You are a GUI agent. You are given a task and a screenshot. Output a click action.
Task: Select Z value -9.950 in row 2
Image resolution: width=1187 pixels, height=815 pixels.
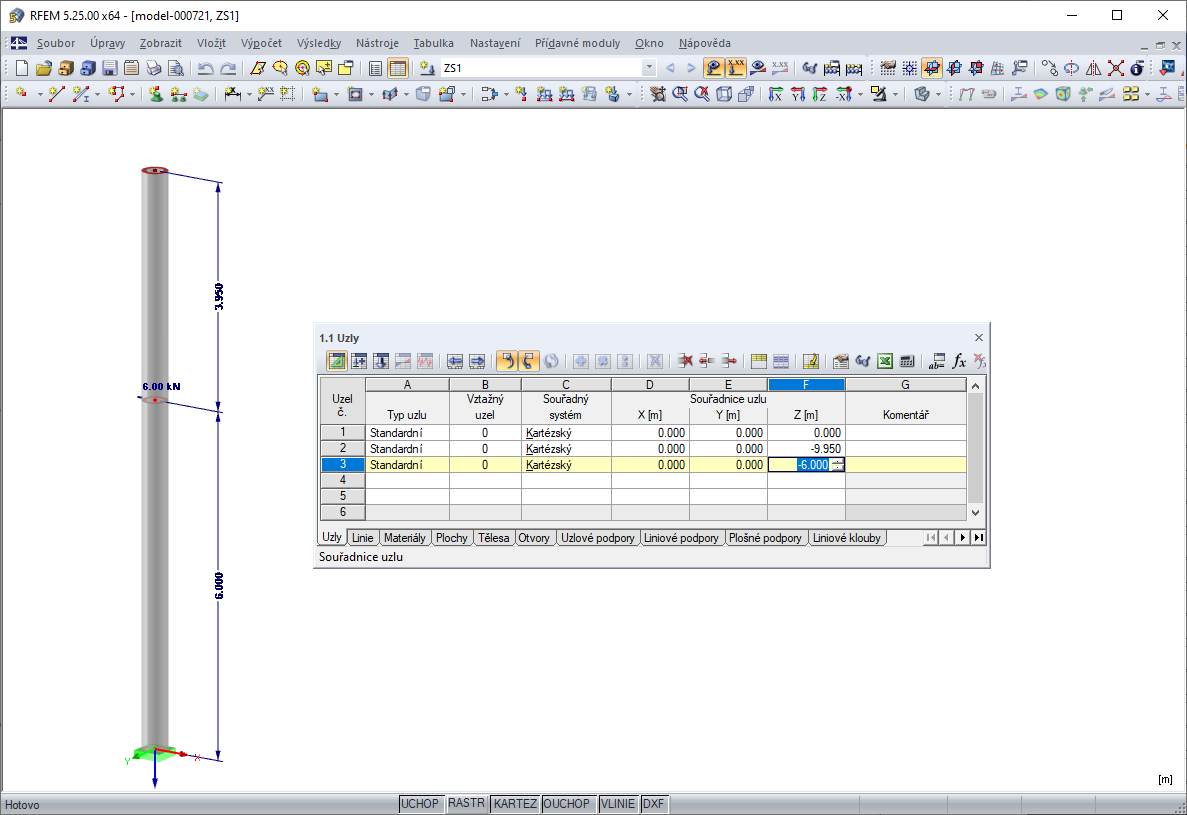(x=806, y=449)
